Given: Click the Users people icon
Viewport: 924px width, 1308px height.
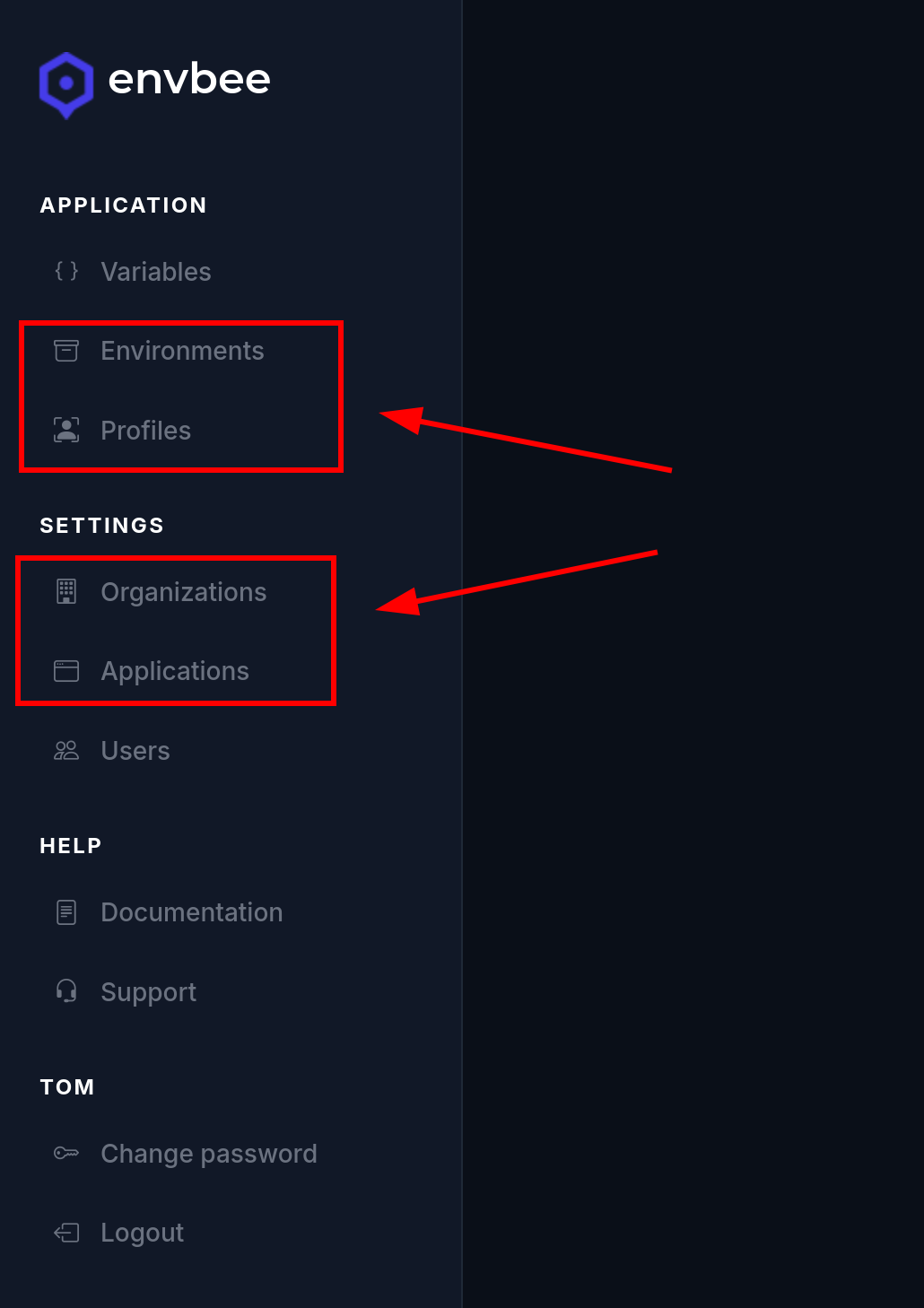Looking at the screenshot, I should pos(66,750).
